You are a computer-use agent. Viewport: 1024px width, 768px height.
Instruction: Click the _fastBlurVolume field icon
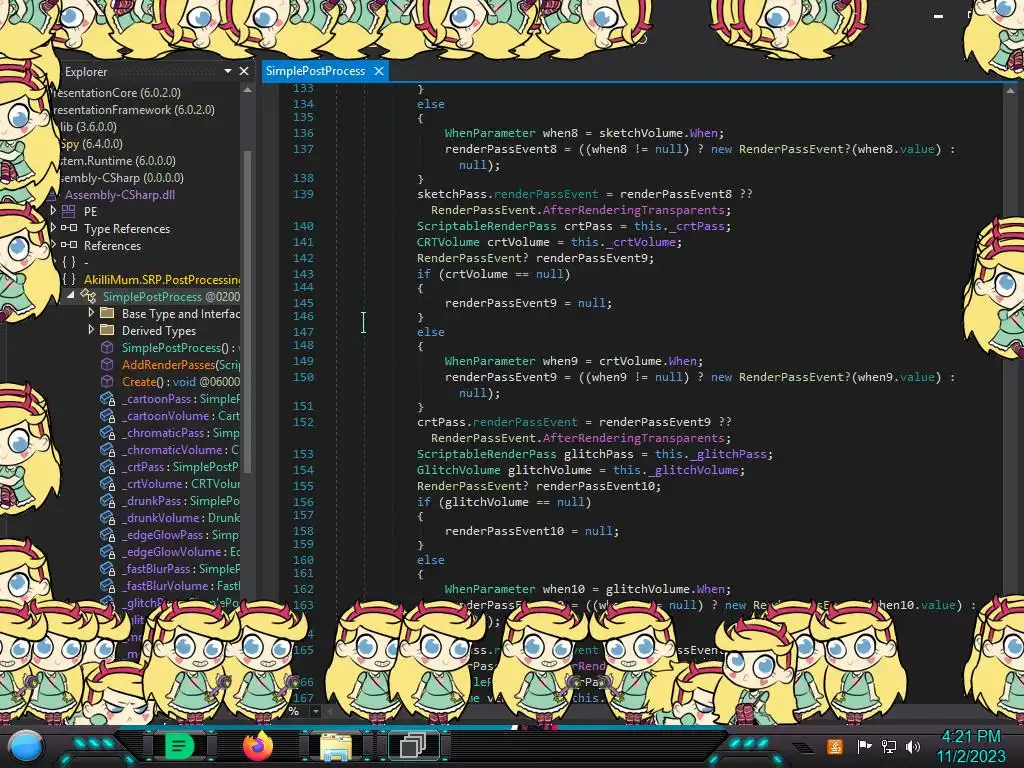[x=108, y=585]
